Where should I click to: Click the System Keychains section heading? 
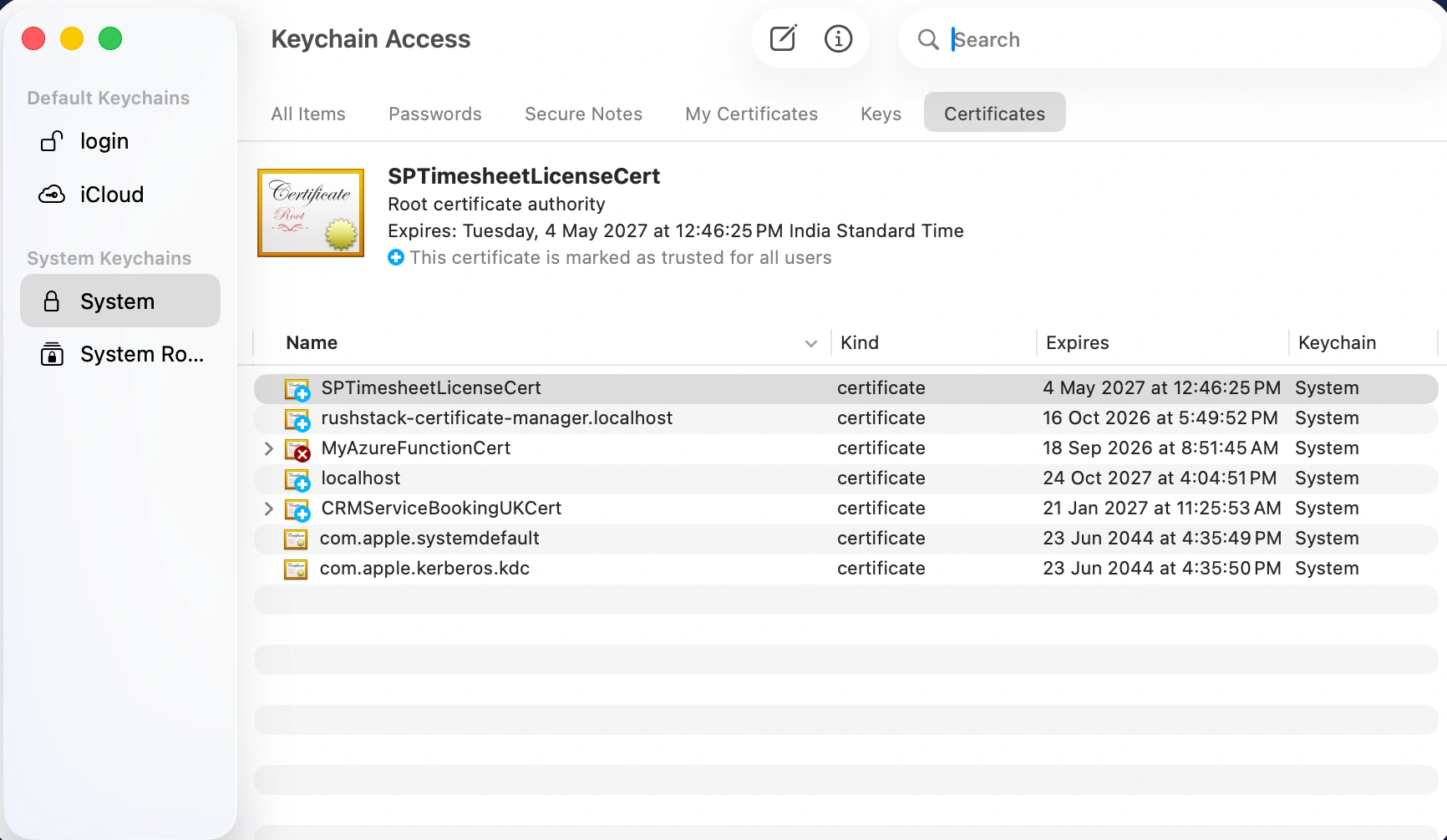(x=109, y=258)
